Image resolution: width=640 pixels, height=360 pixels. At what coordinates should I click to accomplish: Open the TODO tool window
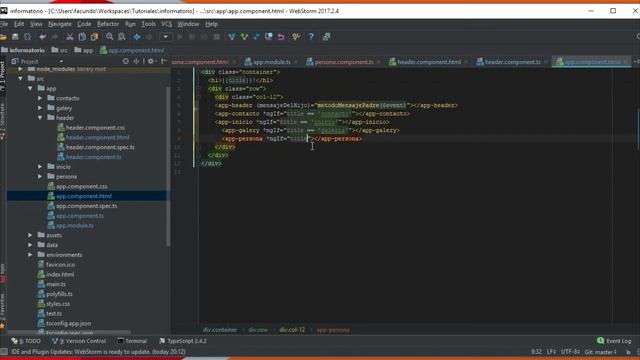(x=26, y=341)
